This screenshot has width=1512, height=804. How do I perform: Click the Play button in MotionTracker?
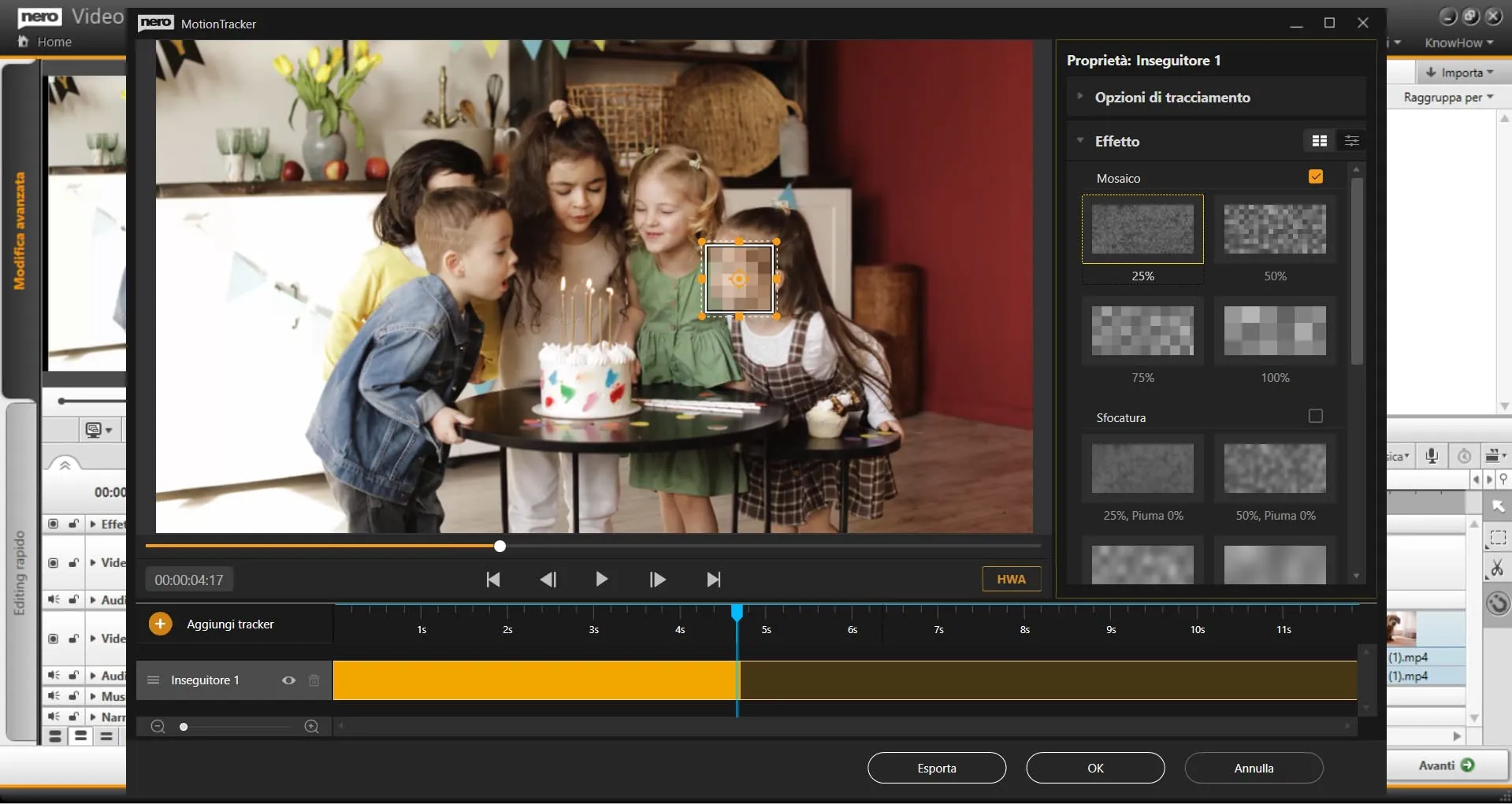point(601,580)
